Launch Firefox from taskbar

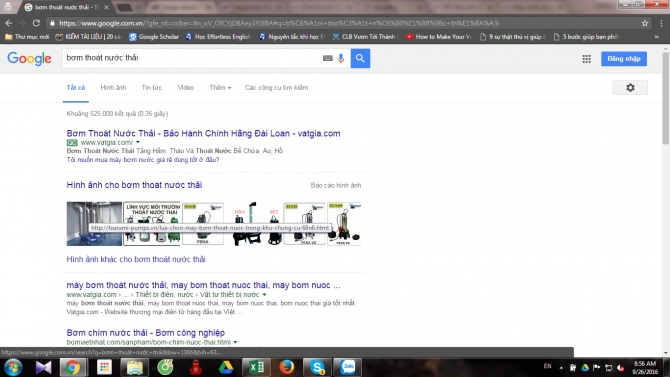point(287,368)
